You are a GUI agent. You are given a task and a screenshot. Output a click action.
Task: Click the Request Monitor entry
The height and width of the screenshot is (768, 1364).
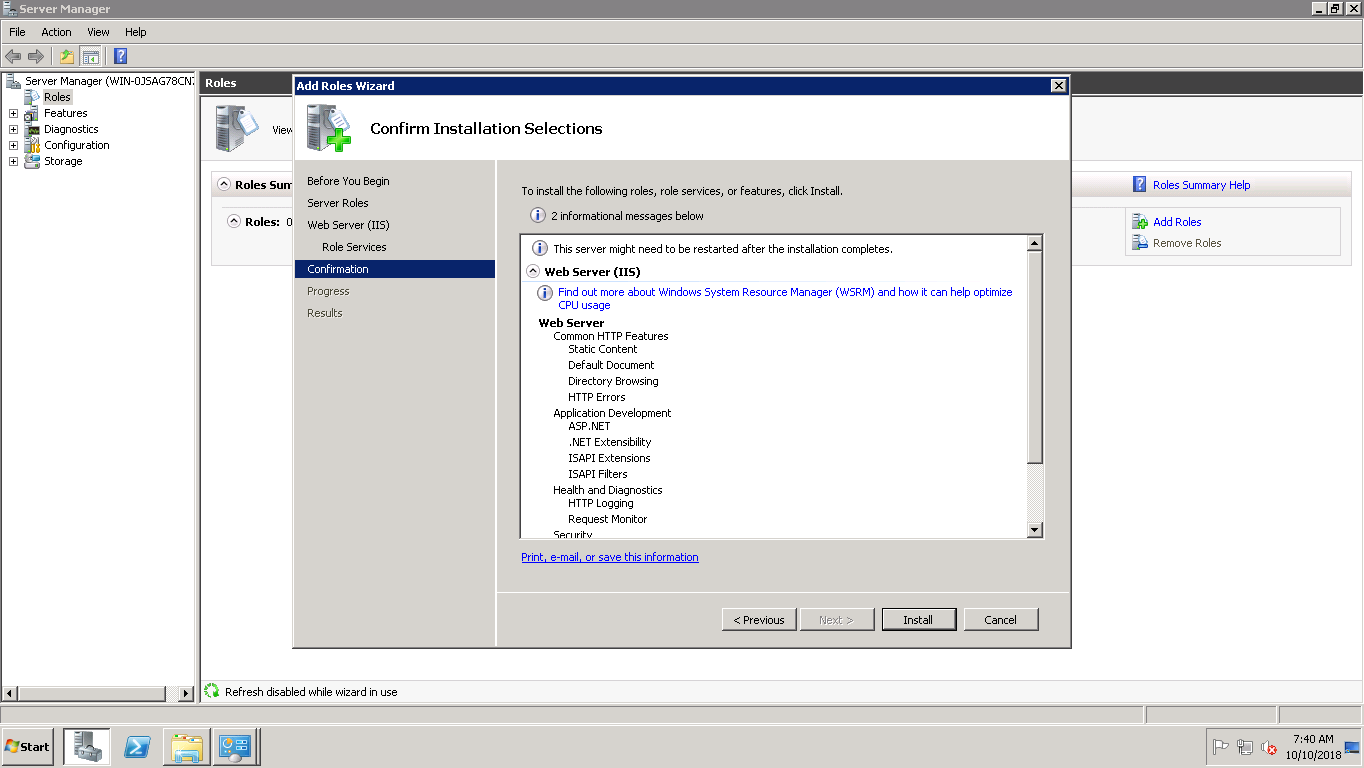point(607,519)
